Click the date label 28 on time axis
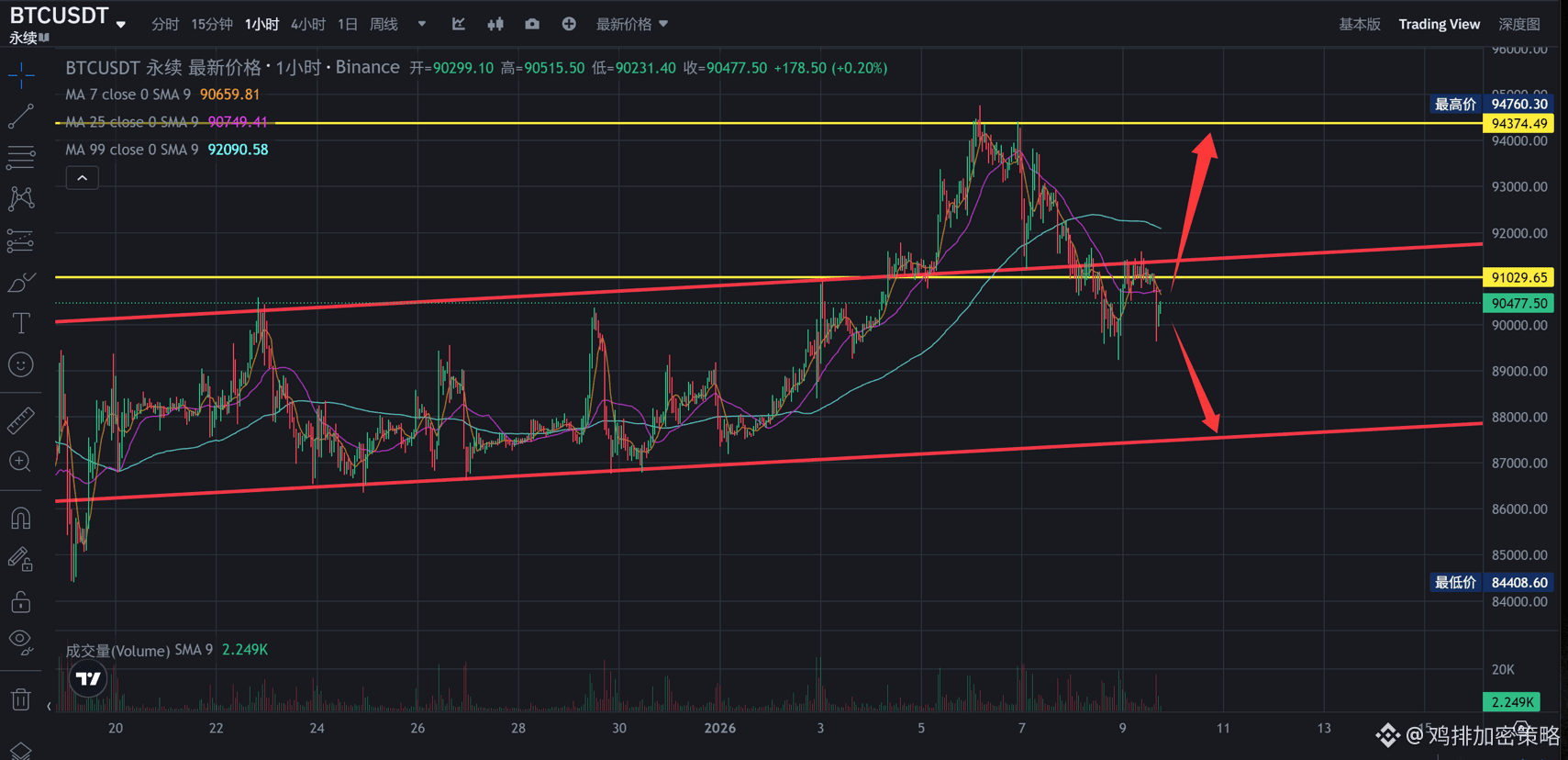Viewport: 1568px width, 760px height. (518, 729)
